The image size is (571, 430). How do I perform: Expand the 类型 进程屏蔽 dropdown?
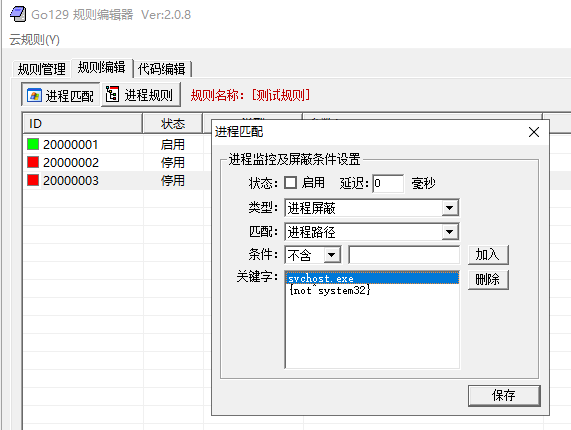point(450,208)
